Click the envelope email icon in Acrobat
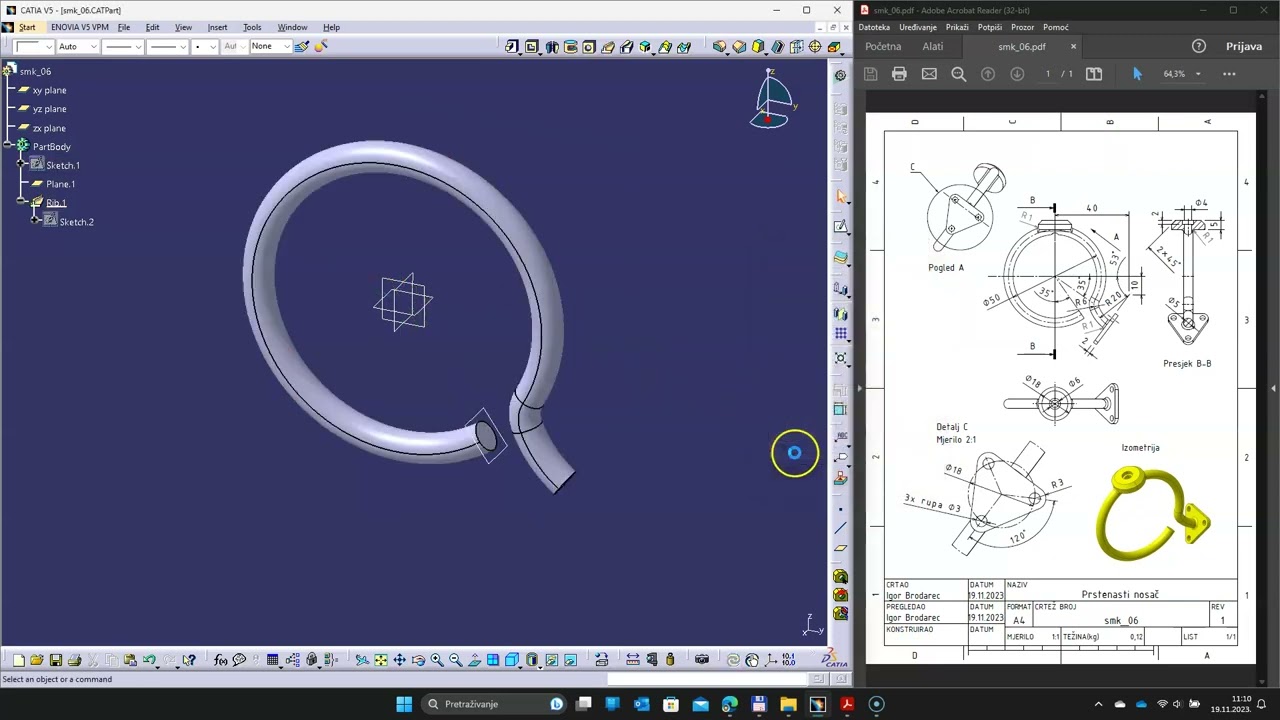 (929, 74)
